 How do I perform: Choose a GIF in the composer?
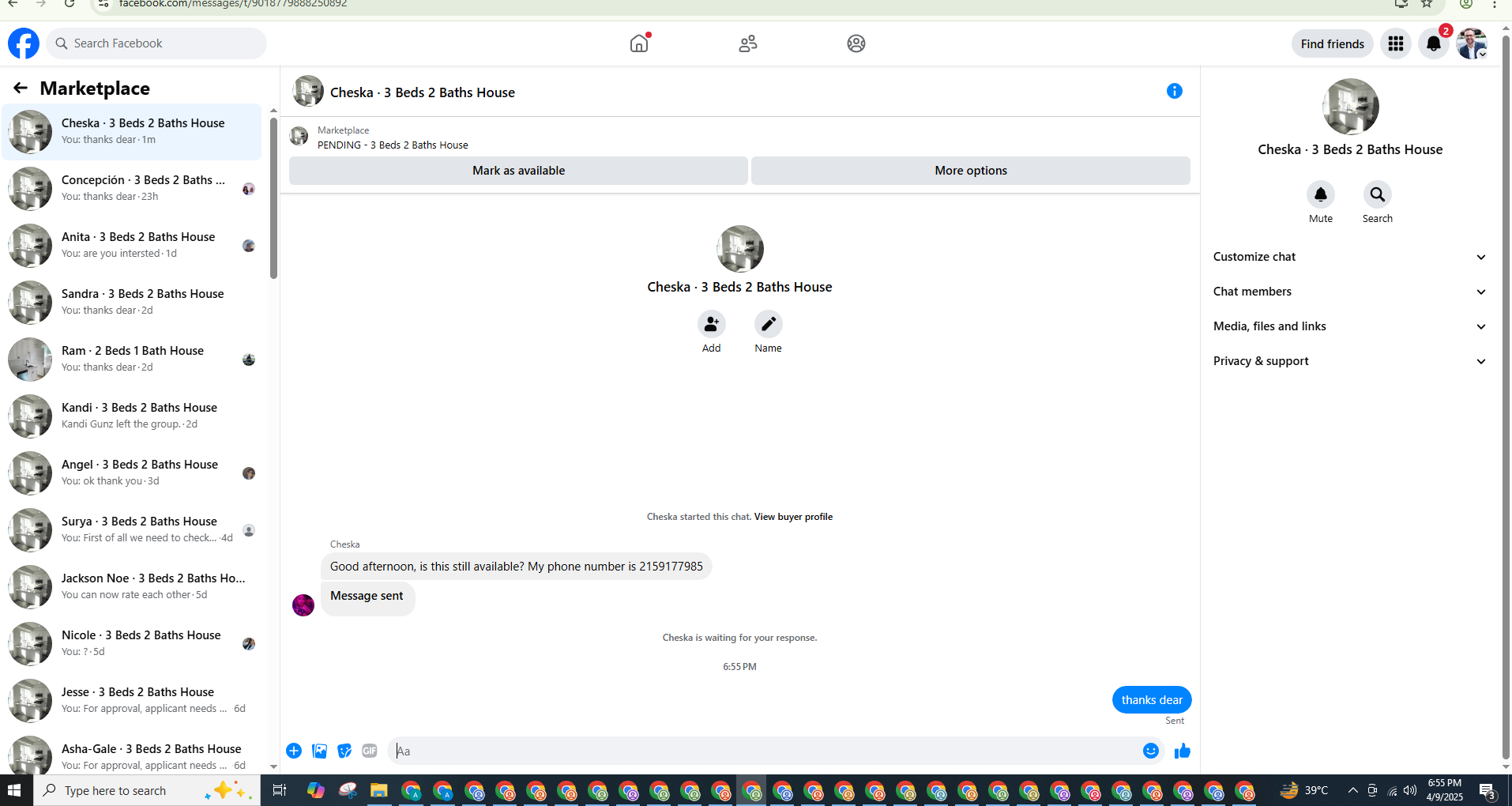(370, 751)
